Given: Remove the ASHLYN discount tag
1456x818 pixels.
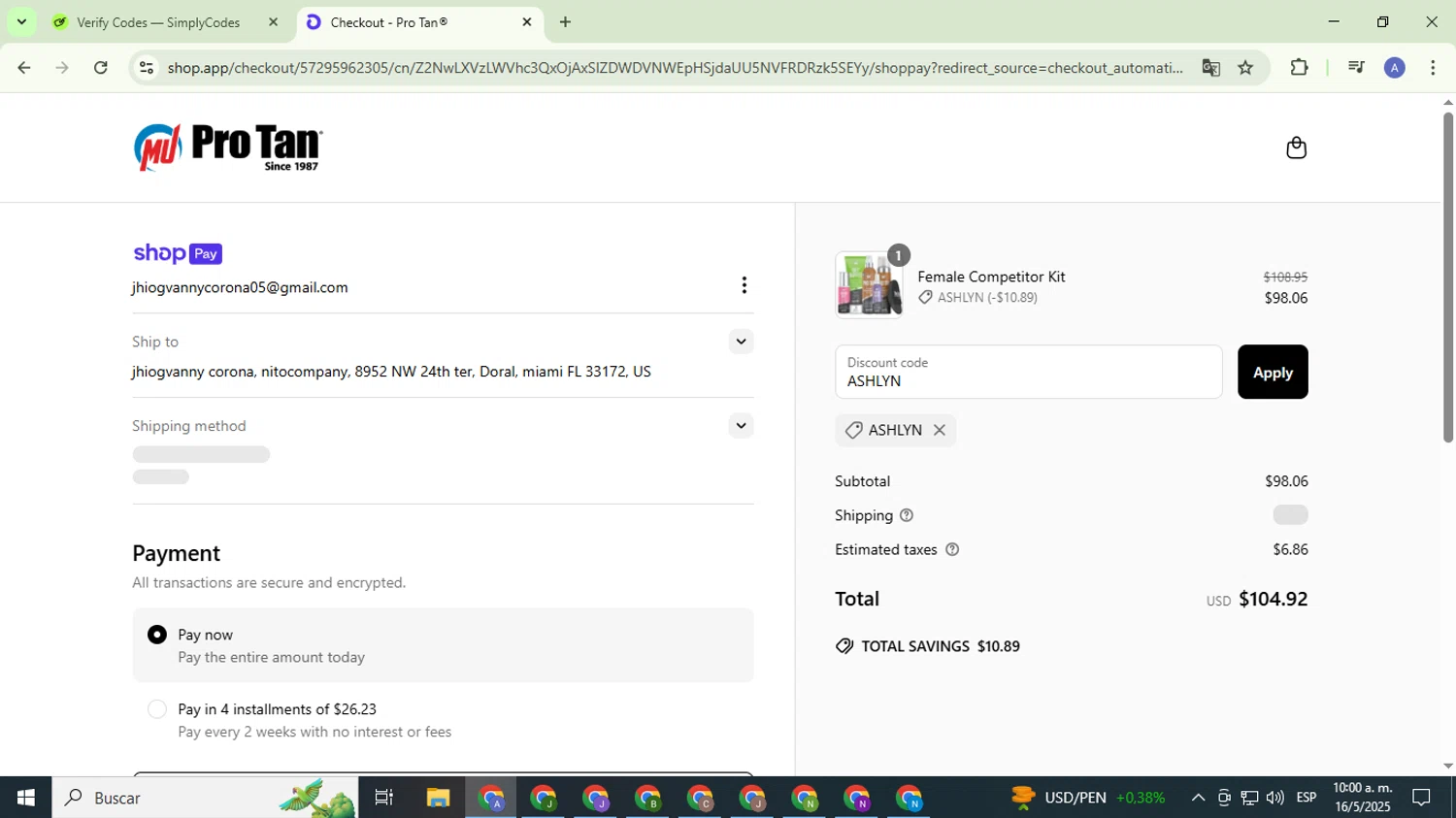Looking at the screenshot, I should point(939,430).
